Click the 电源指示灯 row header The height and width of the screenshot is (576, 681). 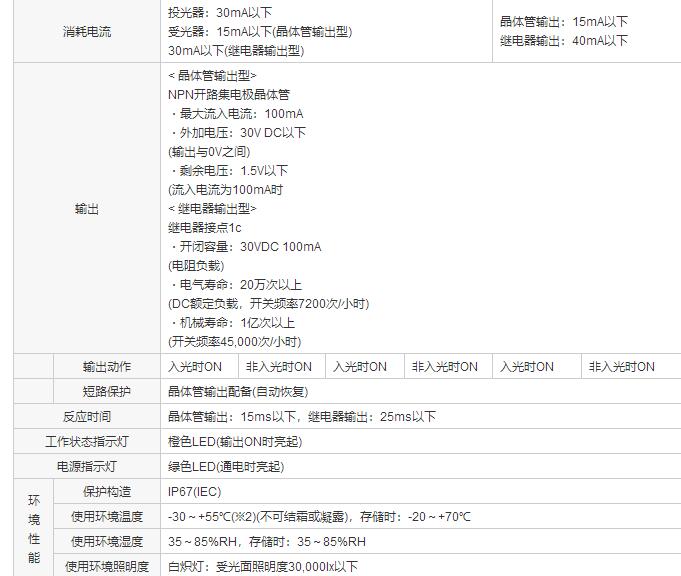(86, 467)
